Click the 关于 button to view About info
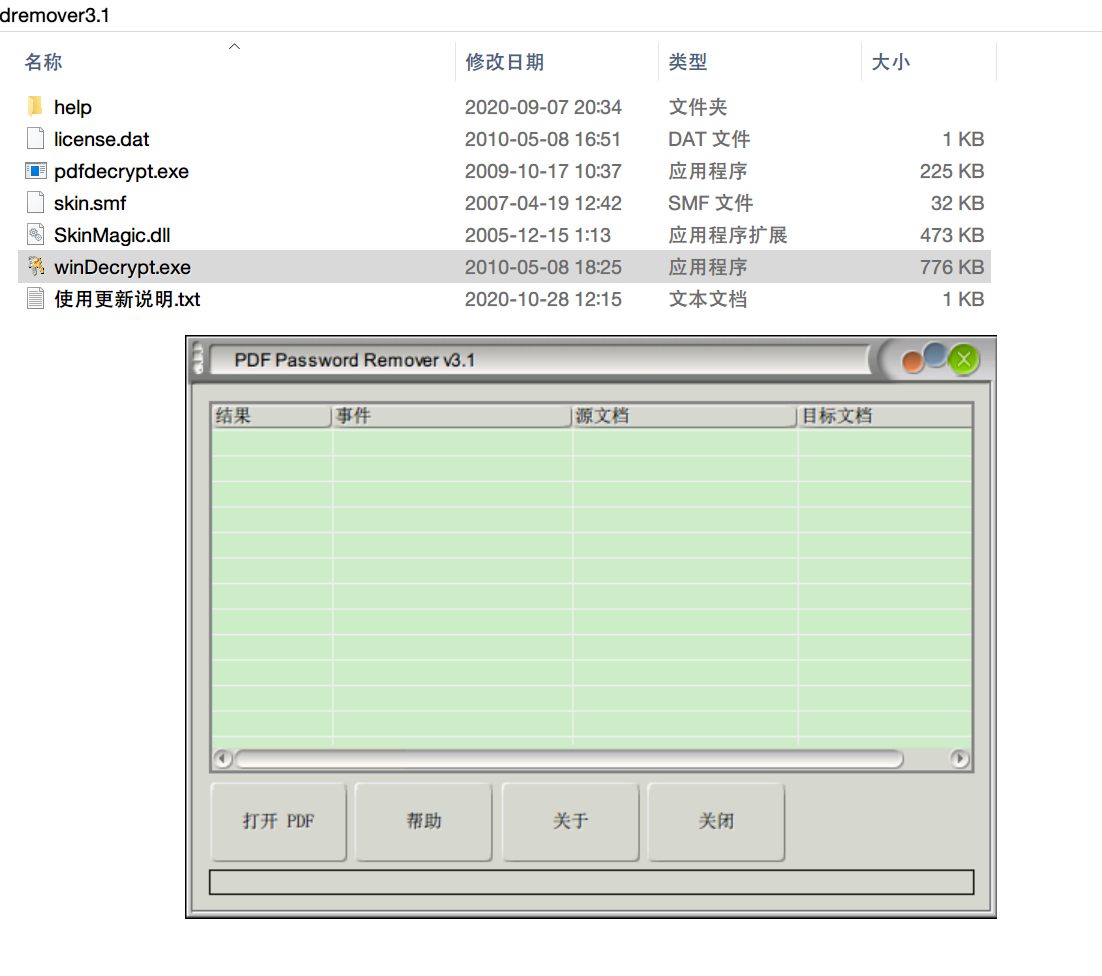The height and width of the screenshot is (976, 1102). [570, 822]
